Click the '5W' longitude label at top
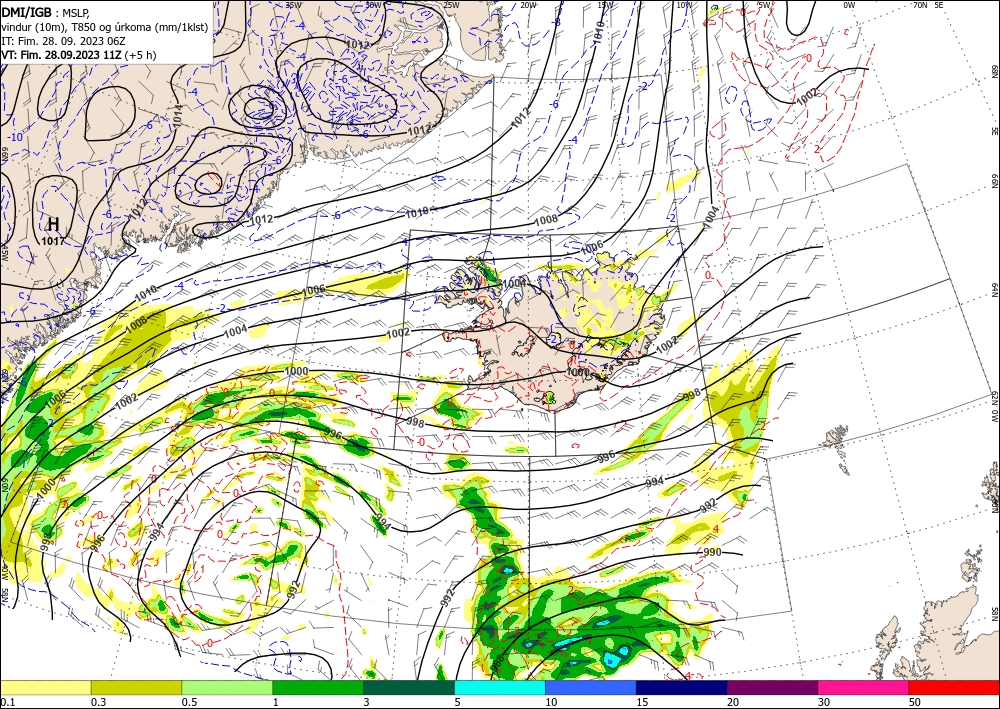The width and height of the screenshot is (1000, 709). [765, 5]
